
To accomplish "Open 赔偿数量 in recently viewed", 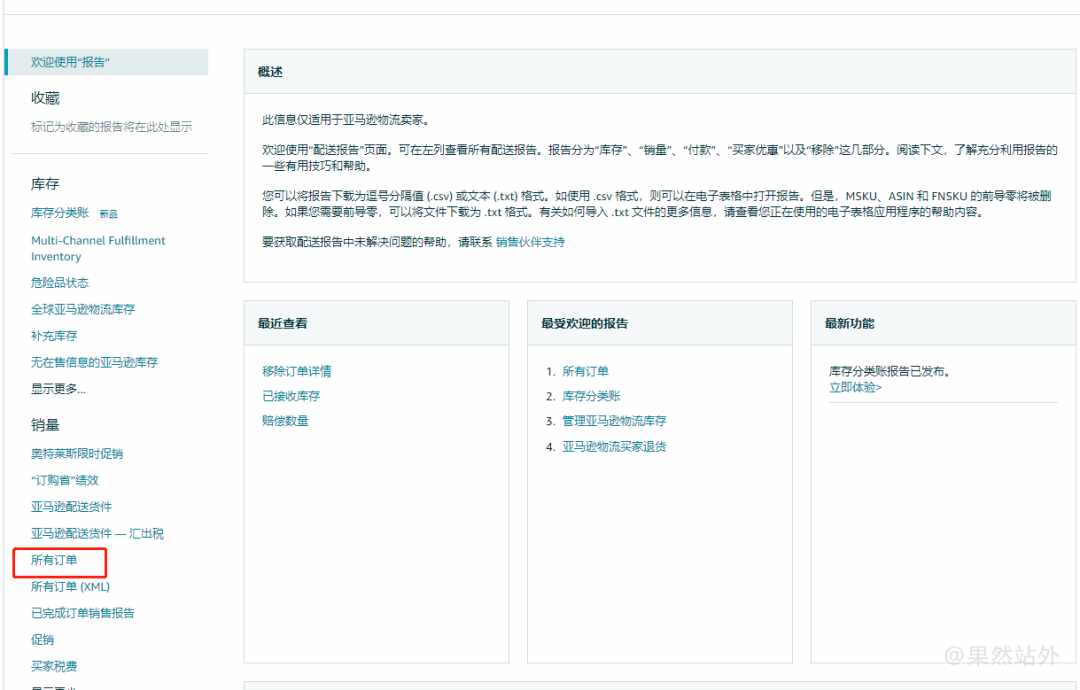I will click(285, 421).
